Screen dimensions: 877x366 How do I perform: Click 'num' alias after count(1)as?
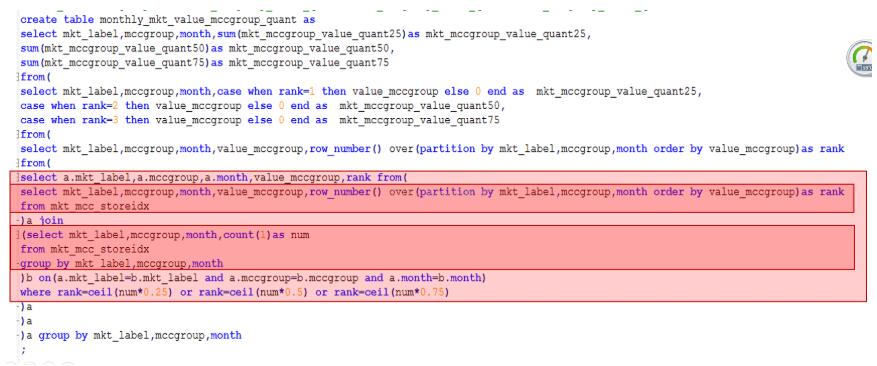[300, 235]
